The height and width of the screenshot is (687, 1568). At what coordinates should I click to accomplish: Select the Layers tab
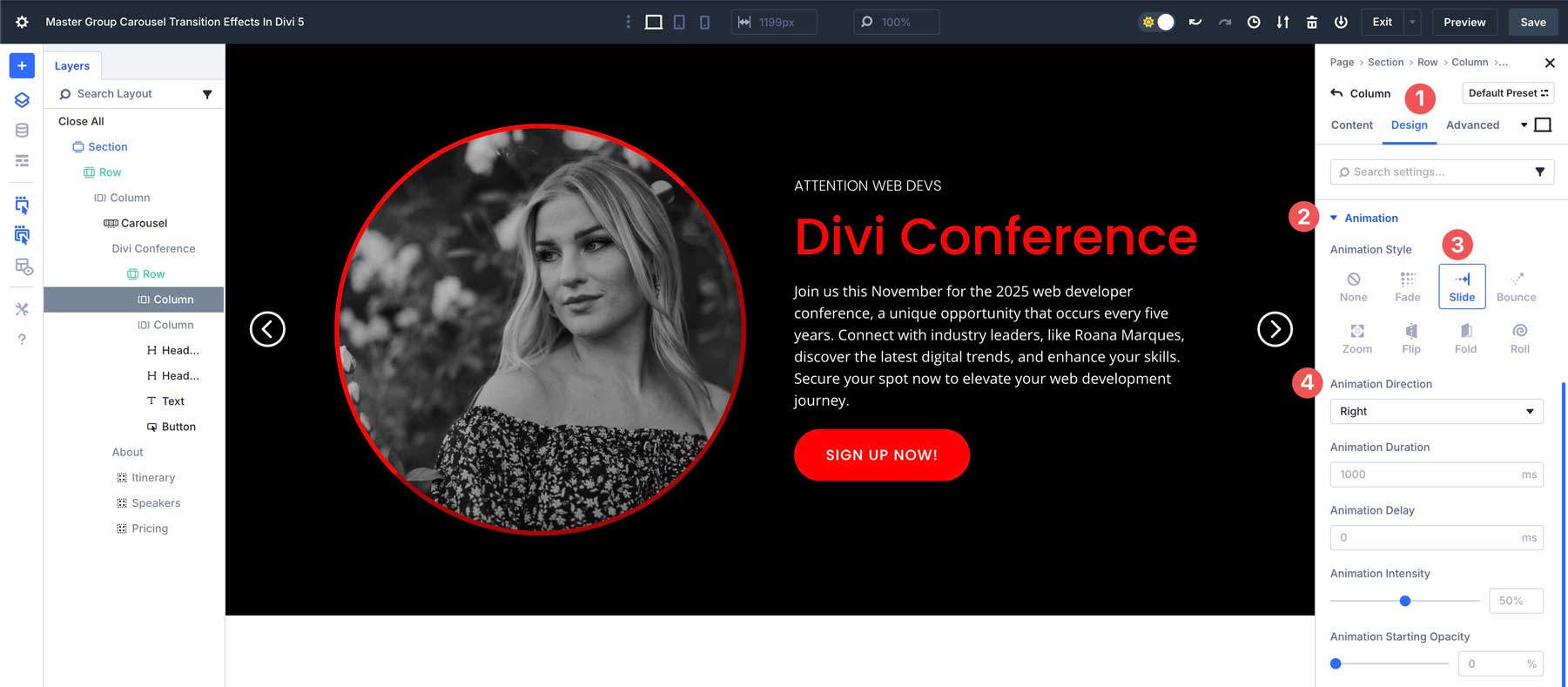72,65
